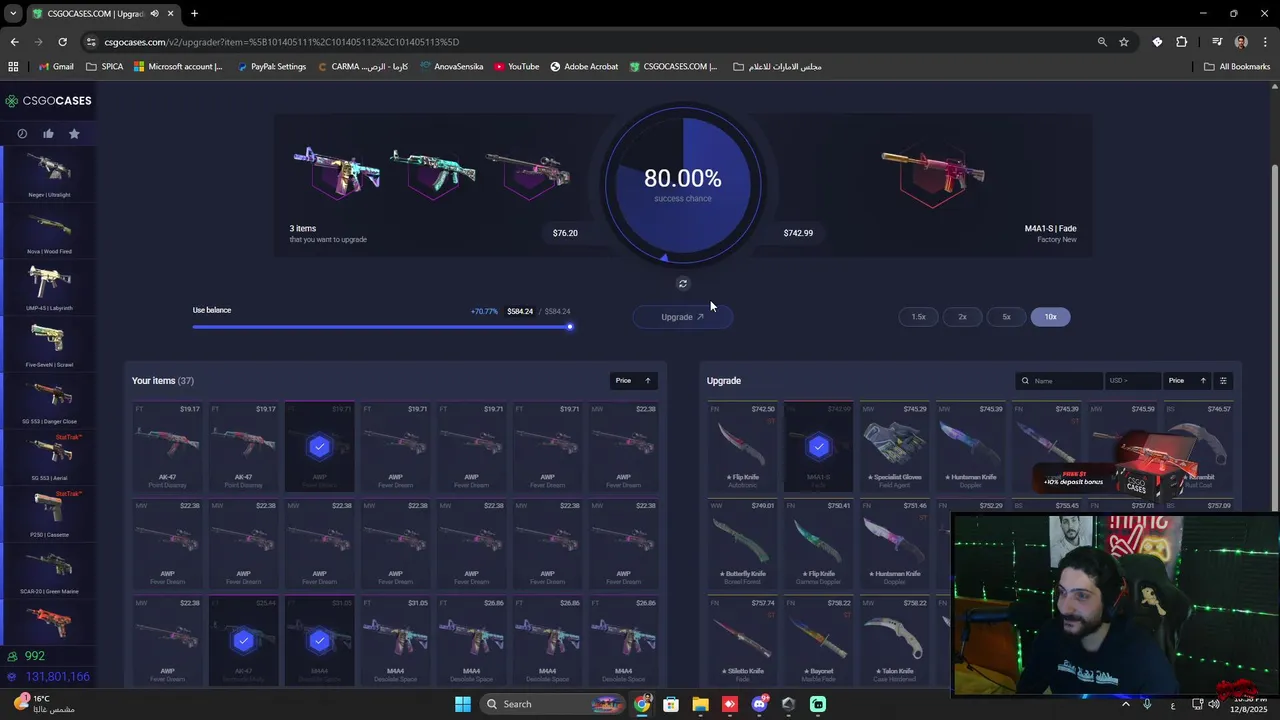Select the thumbs-up best drops icon
The width and height of the screenshot is (1280, 720).
coord(48,134)
